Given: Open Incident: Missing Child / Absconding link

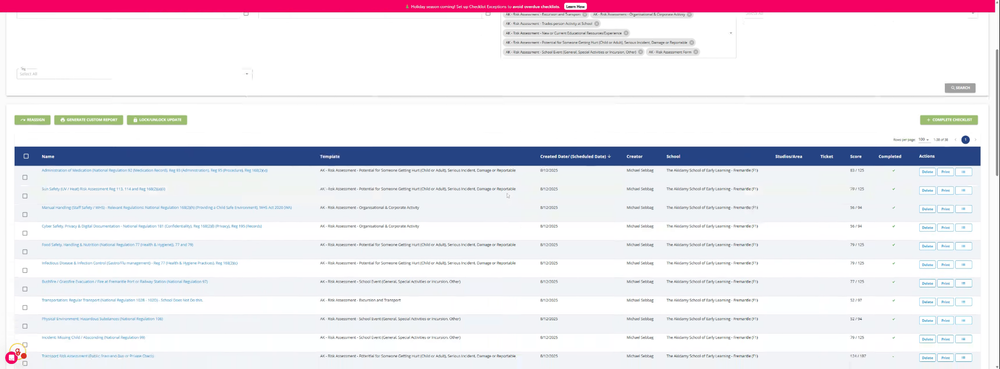Looking at the screenshot, I should point(93,337).
